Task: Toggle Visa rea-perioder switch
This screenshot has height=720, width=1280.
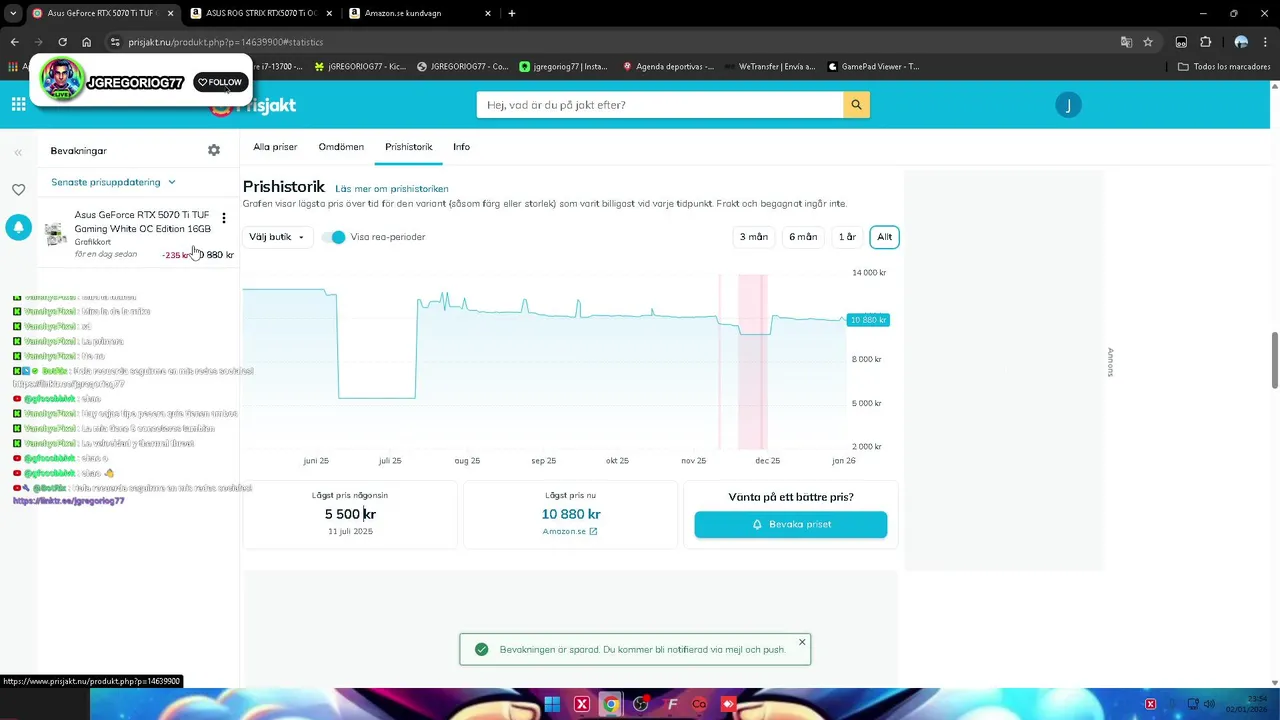Action: click(334, 237)
